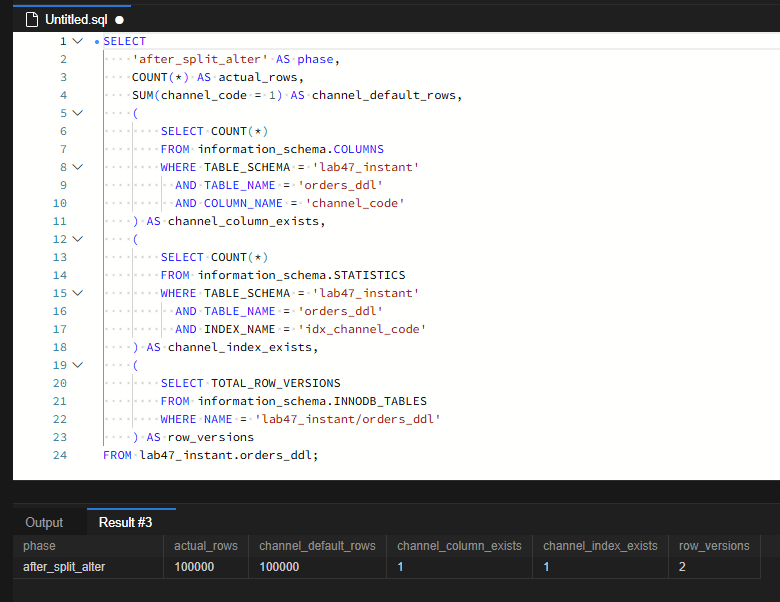Click line number 2 in the gutter
Image resolution: width=780 pixels, height=602 pixels.
(63, 59)
